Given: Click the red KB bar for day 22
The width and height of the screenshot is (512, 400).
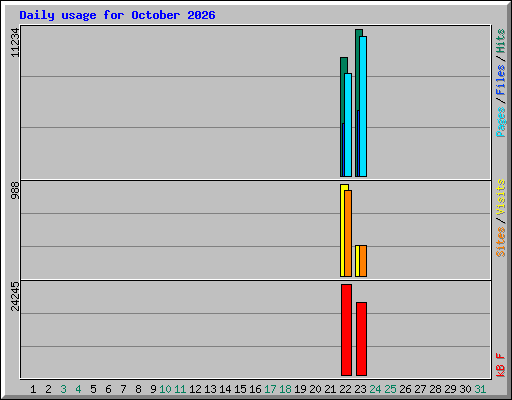Looking at the screenshot, I should point(346,330).
